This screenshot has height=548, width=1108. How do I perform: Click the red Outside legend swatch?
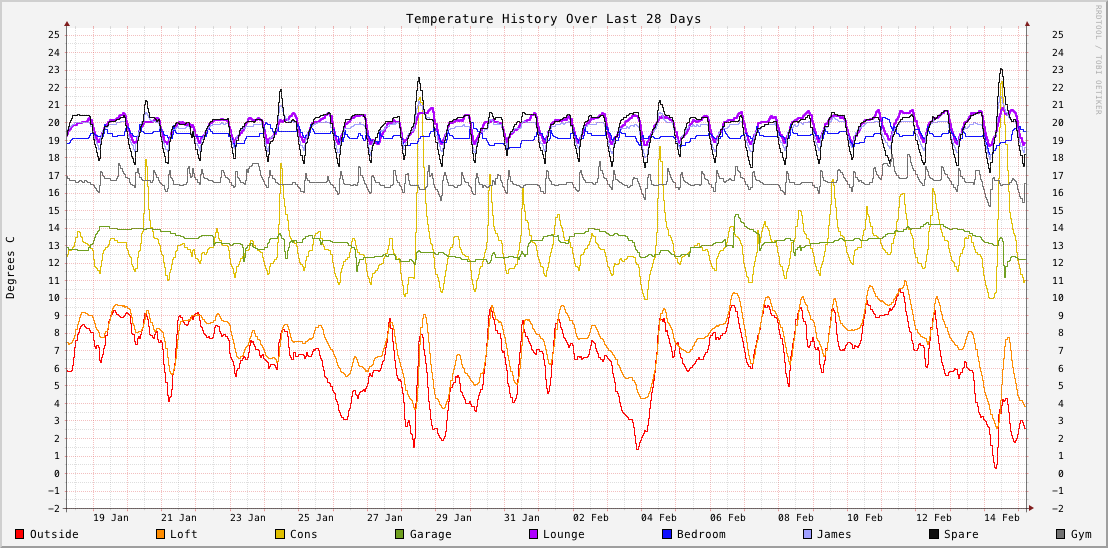(x=20, y=534)
